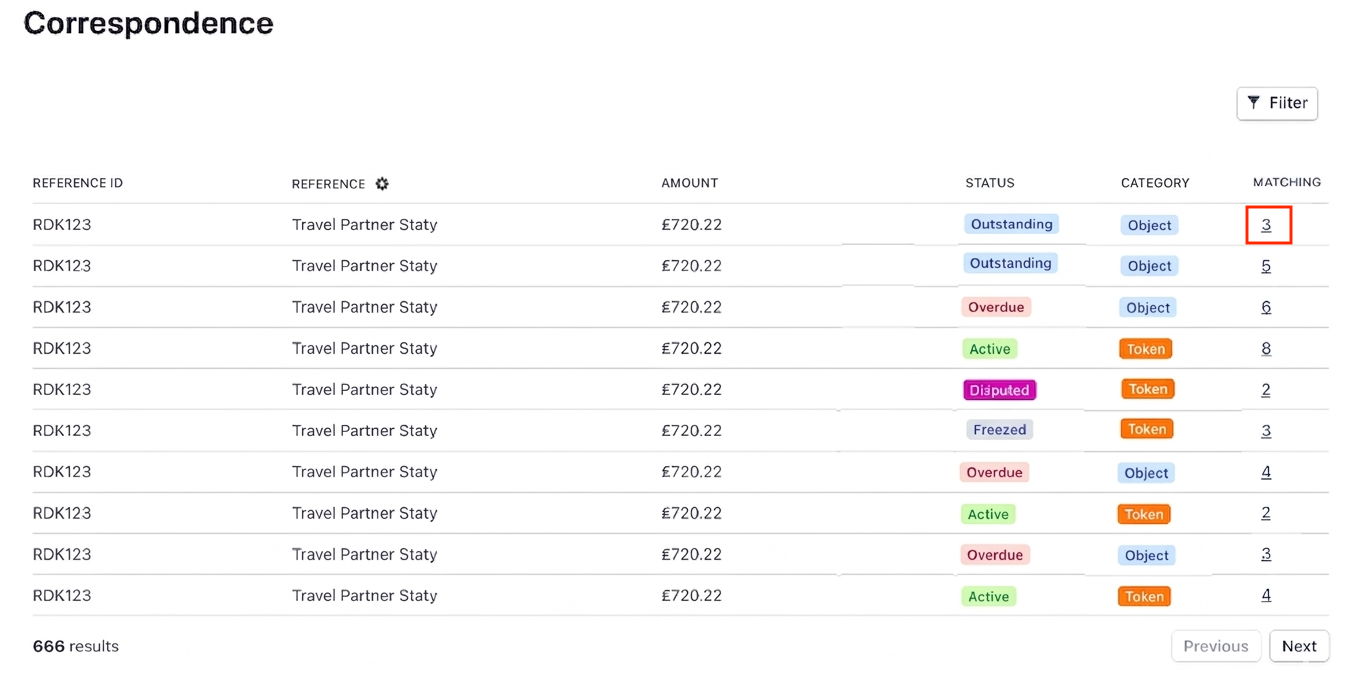Click the Matching column header
The height and width of the screenshot is (673, 1351).
tap(1286, 182)
